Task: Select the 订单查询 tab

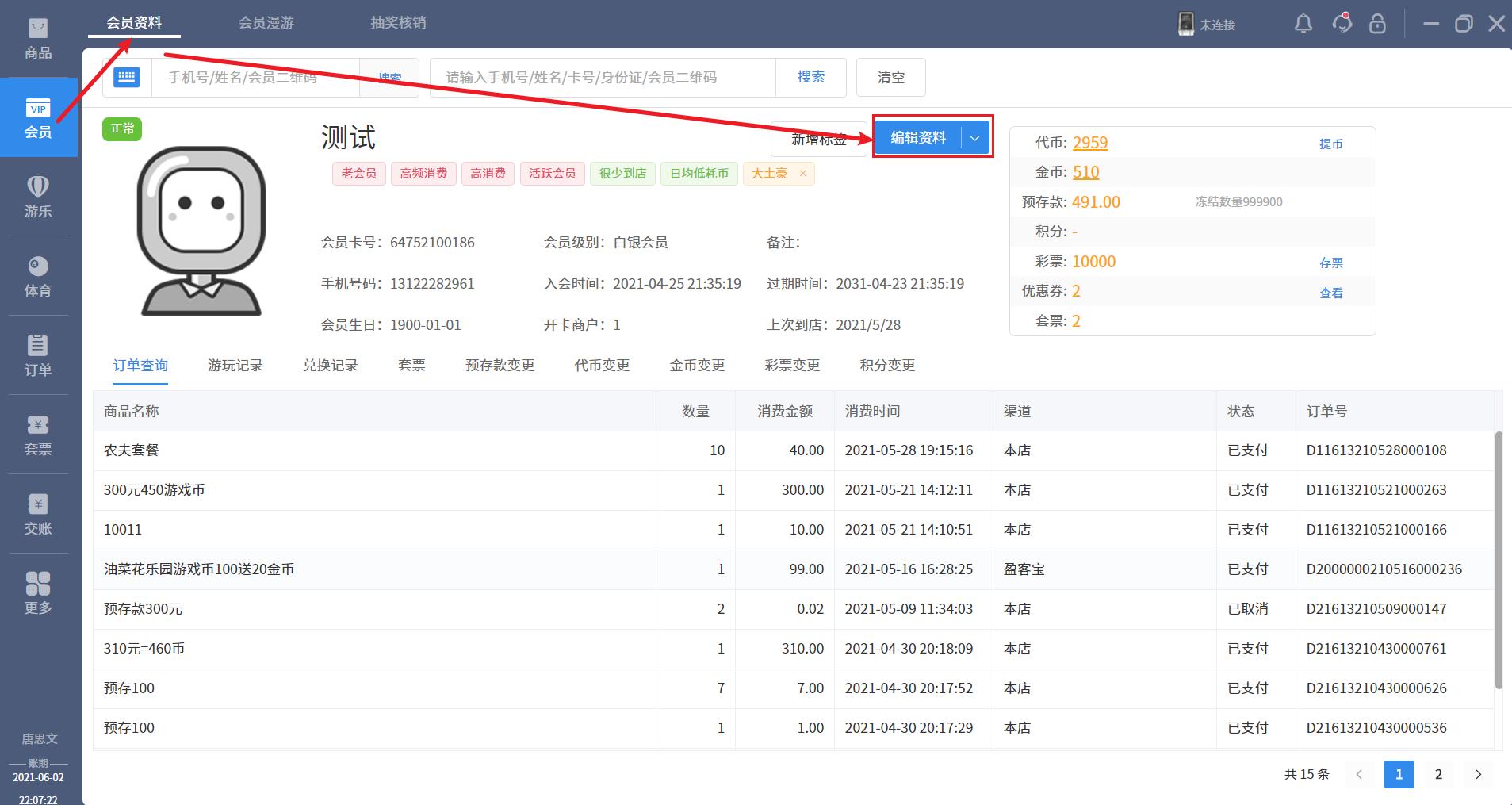Action: (x=140, y=366)
